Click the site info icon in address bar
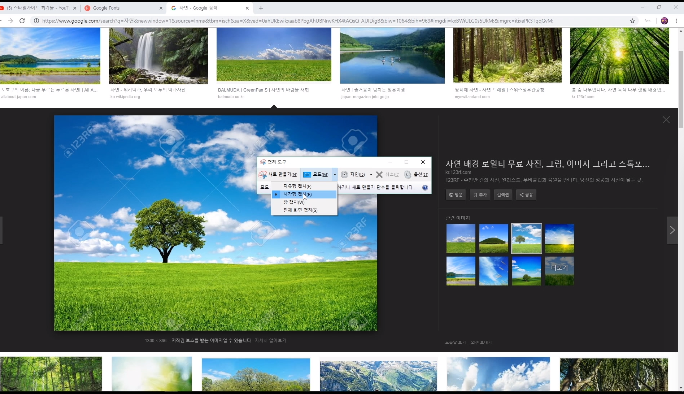This screenshot has height=394, width=684. click(x=37, y=21)
